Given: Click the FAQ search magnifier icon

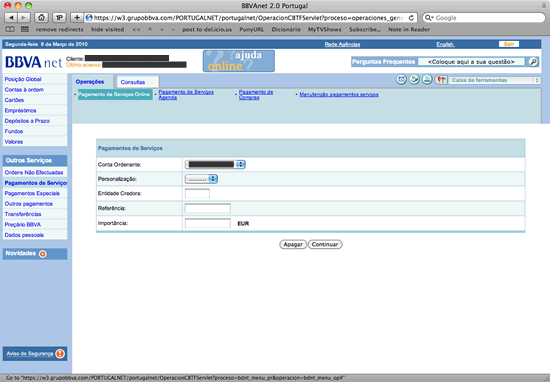Looking at the screenshot, I should (533, 62).
